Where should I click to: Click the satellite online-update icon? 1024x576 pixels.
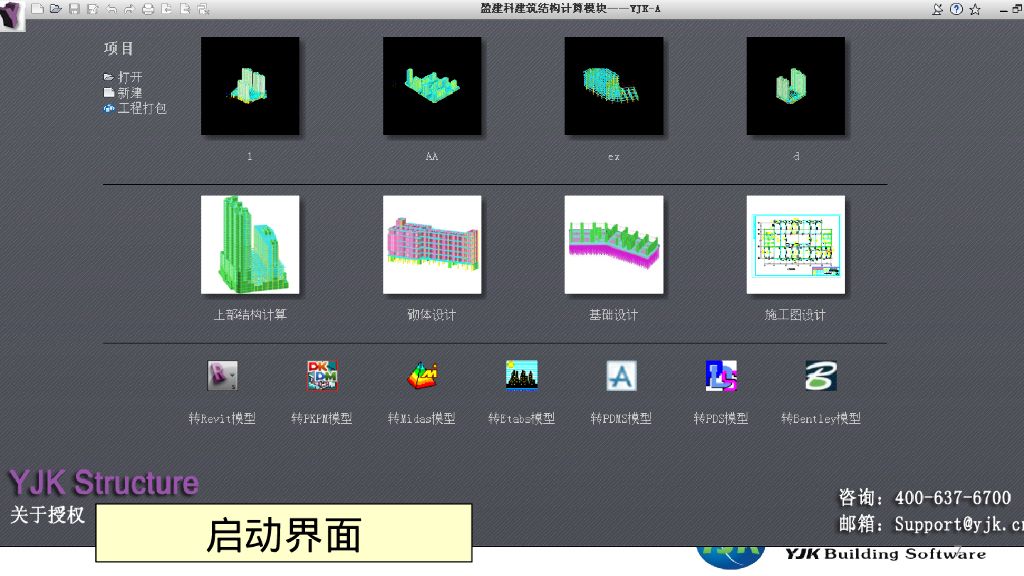938,8
